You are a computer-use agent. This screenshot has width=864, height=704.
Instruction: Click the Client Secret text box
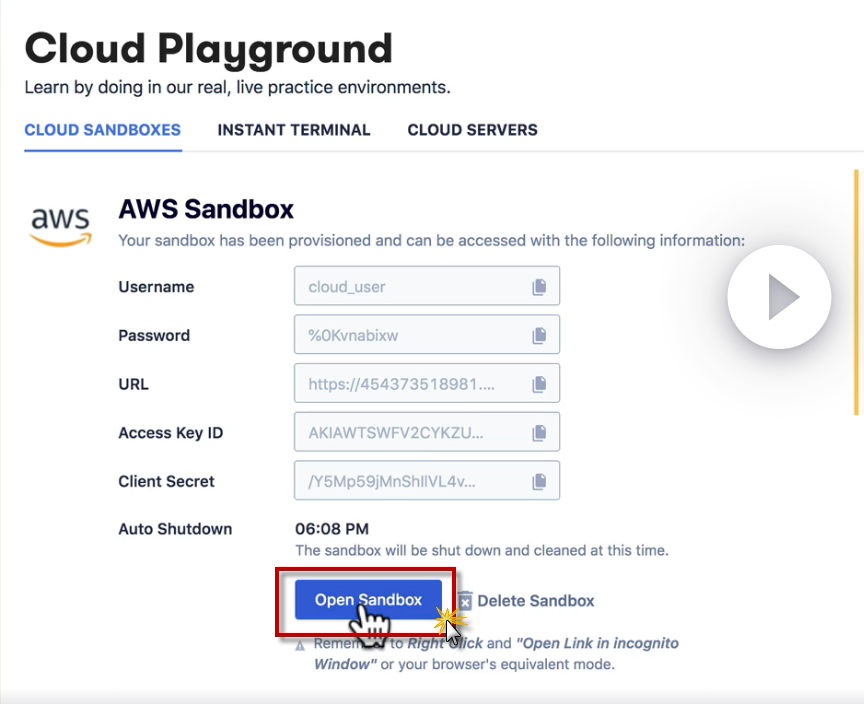tap(410, 481)
